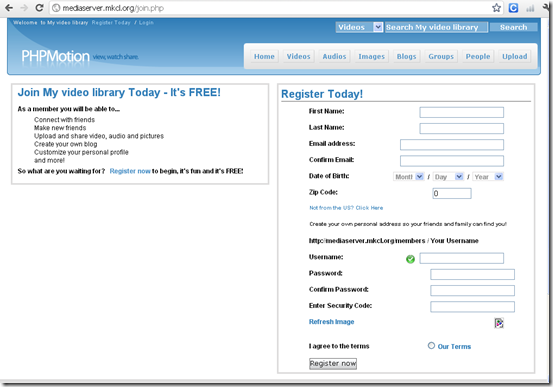Open the Audios navigation tab
This screenshot has width=553, height=387.
coord(334,56)
